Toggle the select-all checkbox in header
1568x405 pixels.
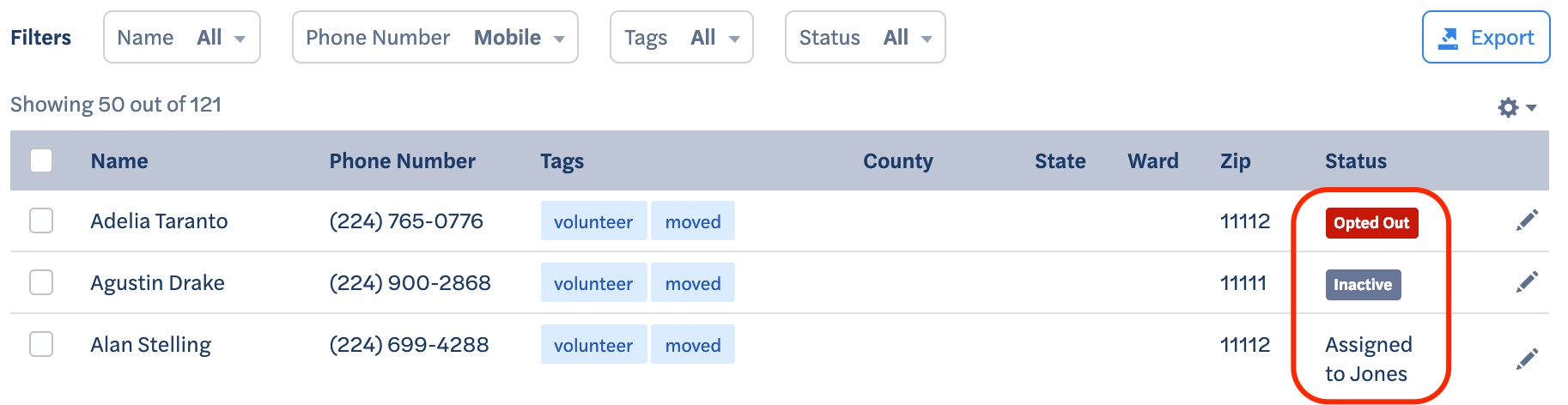41,160
